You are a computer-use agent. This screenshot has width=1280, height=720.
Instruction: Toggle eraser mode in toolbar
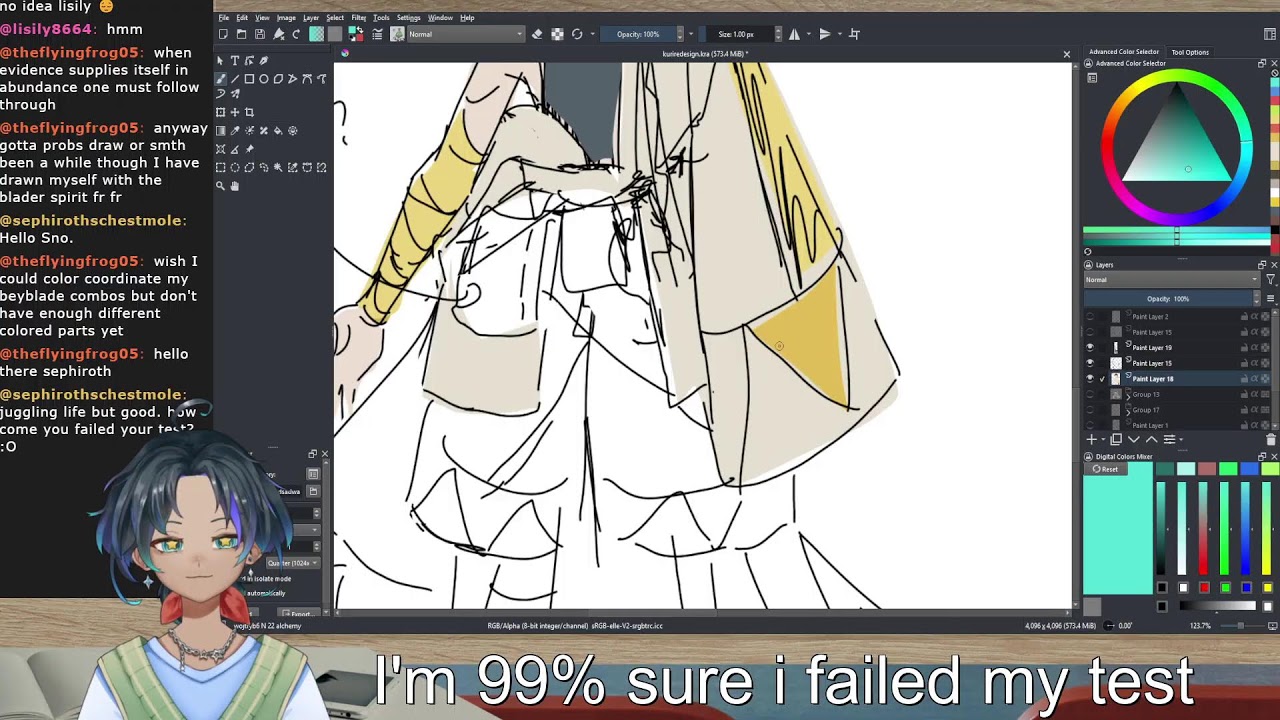(537, 34)
